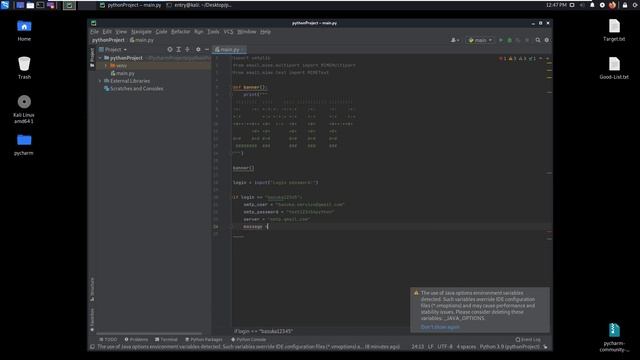The width and height of the screenshot is (640, 360).
Task: Click the Firefox icon in system tray
Action: pos(612,5)
